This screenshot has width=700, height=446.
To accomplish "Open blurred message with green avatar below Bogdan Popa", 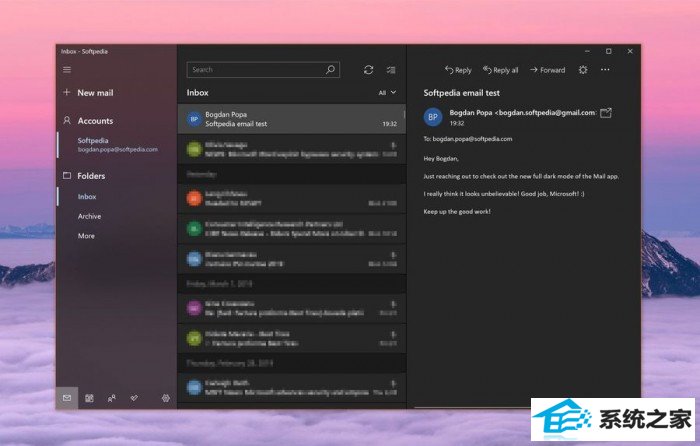I will pyautogui.click(x=292, y=149).
